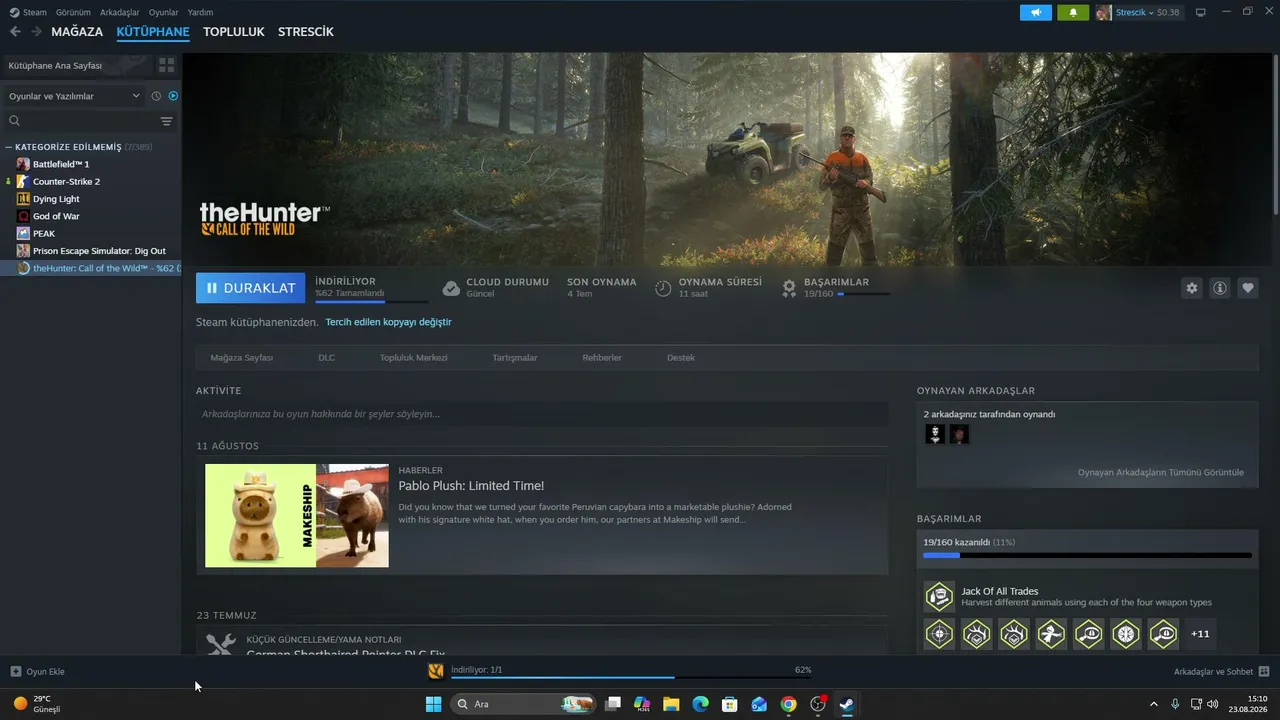Open the Oyunlar ve Yazılımlar dropdown

[74, 96]
